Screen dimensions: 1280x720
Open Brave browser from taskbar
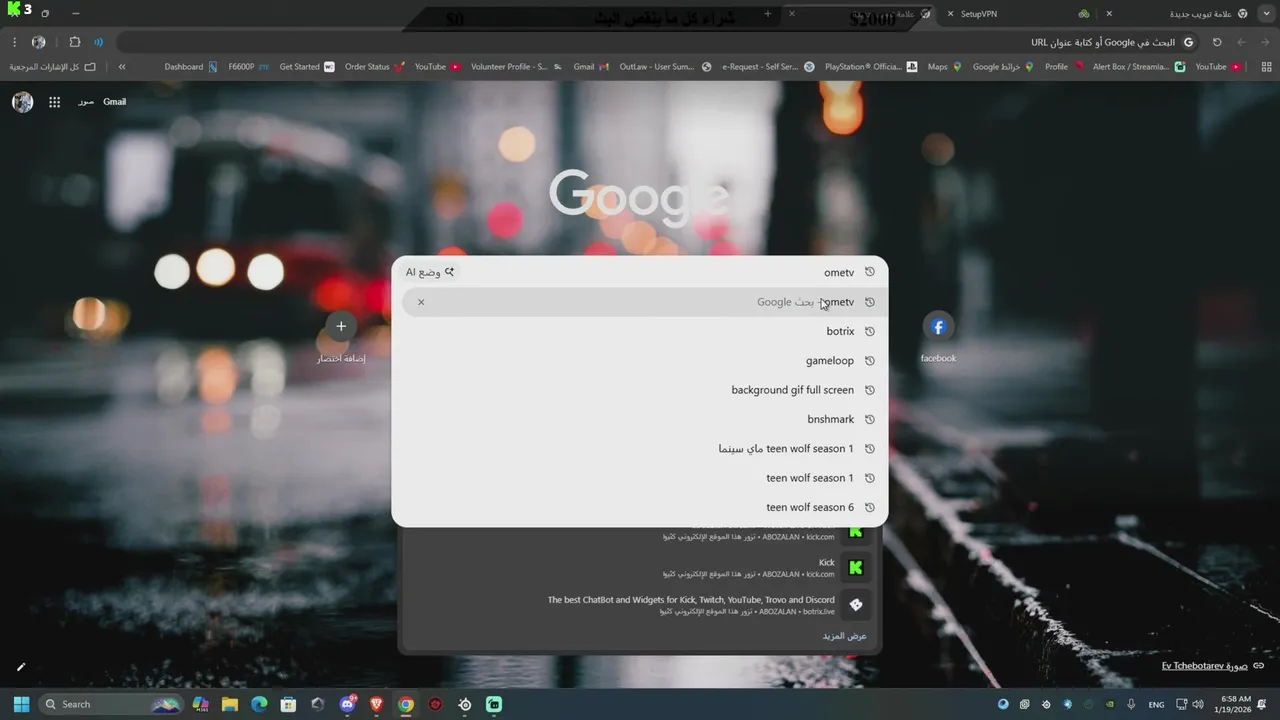(x=376, y=704)
